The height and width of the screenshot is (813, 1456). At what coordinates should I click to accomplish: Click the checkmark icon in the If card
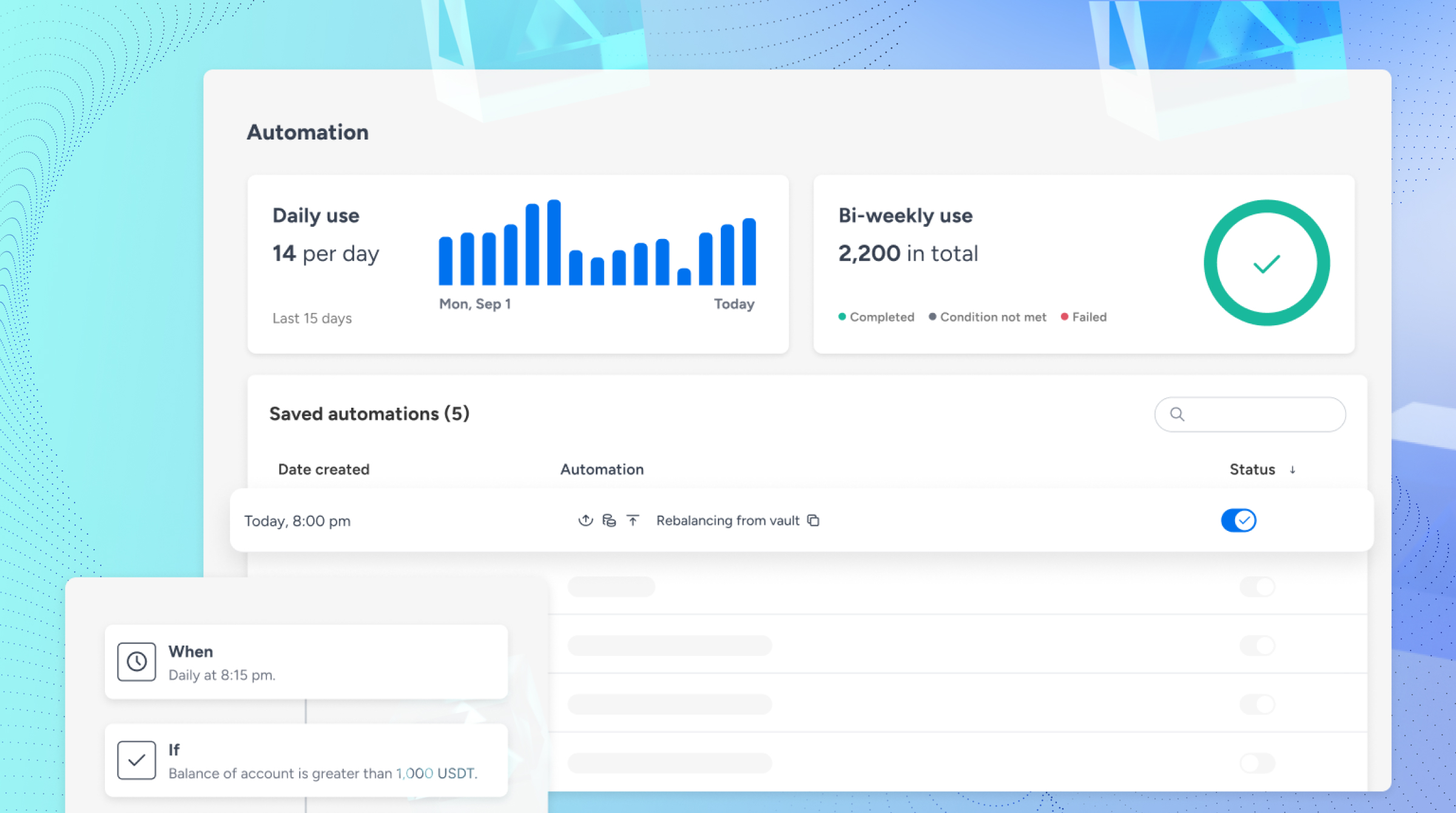tap(137, 760)
